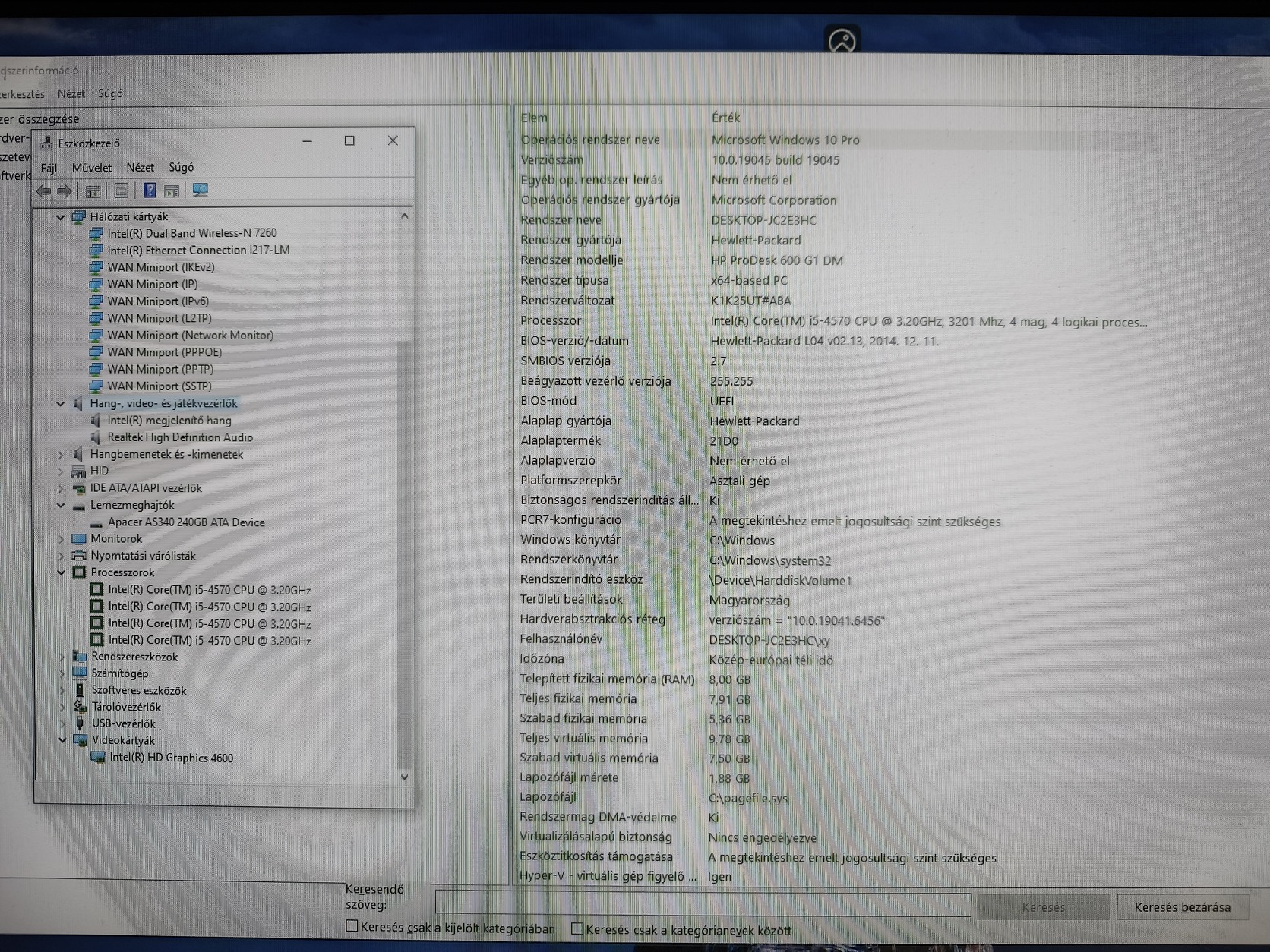Click the Eszközkezelő scrollbar up arrow

404,216
